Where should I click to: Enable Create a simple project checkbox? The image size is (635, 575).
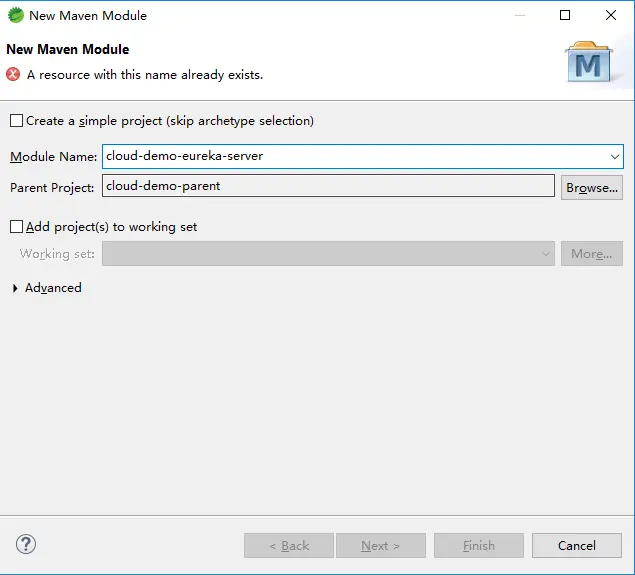pos(16,121)
